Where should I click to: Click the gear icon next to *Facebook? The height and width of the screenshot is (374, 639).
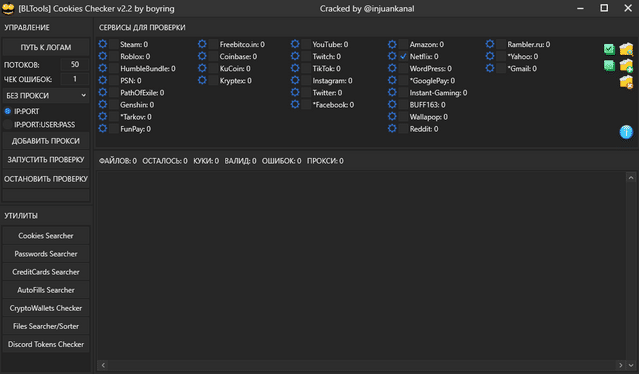tap(295, 104)
